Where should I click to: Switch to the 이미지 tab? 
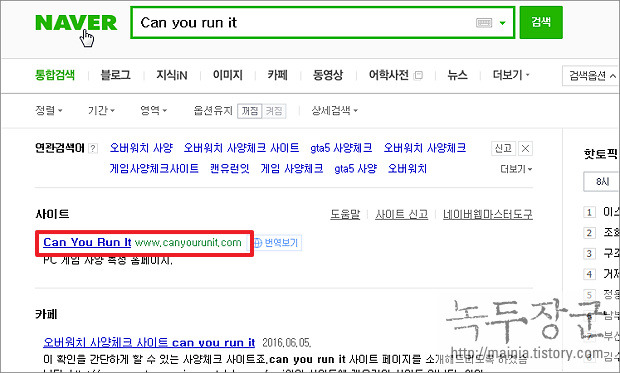click(227, 75)
